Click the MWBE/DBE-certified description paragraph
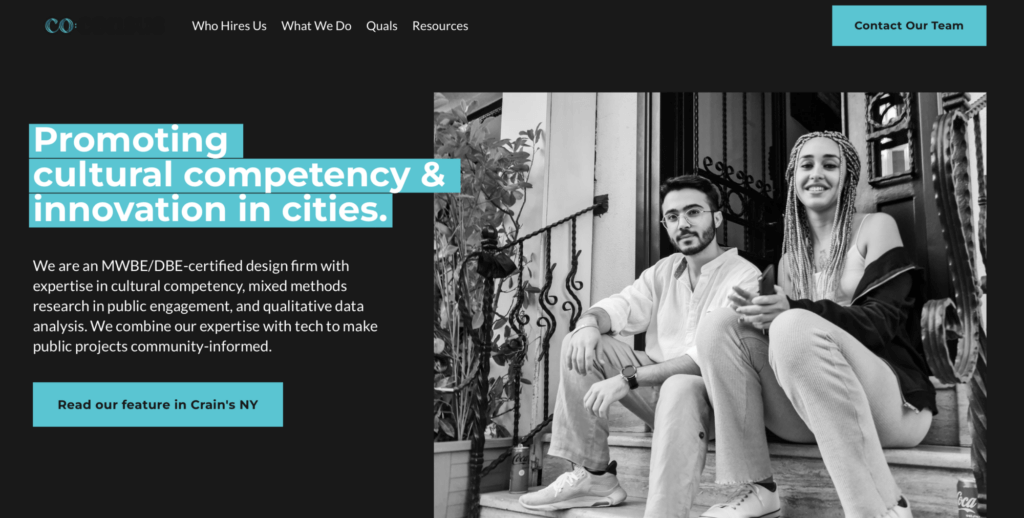1024x518 pixels. click(x=206, y=306)
